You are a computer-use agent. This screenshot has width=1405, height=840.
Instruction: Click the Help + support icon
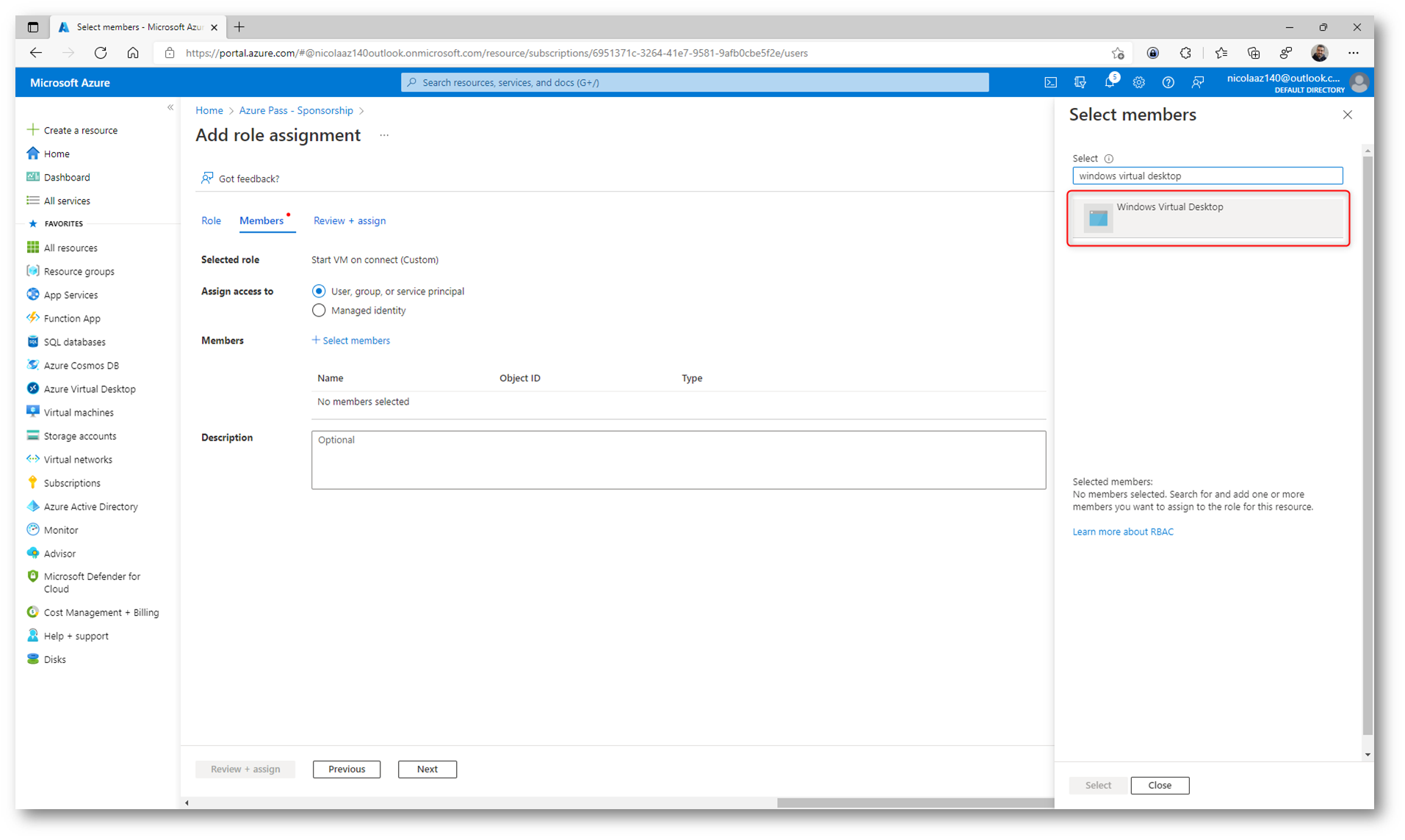[32, 635]
